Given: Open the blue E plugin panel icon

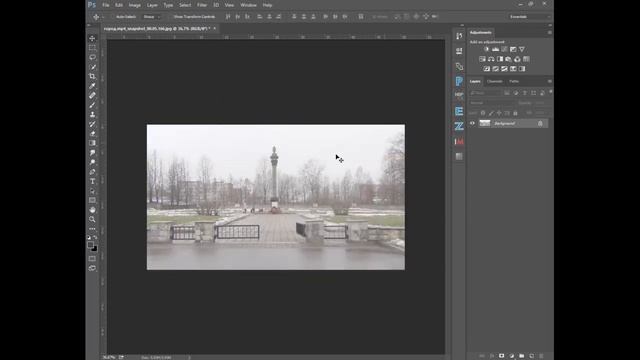Looking at the screenshot, I should pyautogui.click(x=459, y=111).
